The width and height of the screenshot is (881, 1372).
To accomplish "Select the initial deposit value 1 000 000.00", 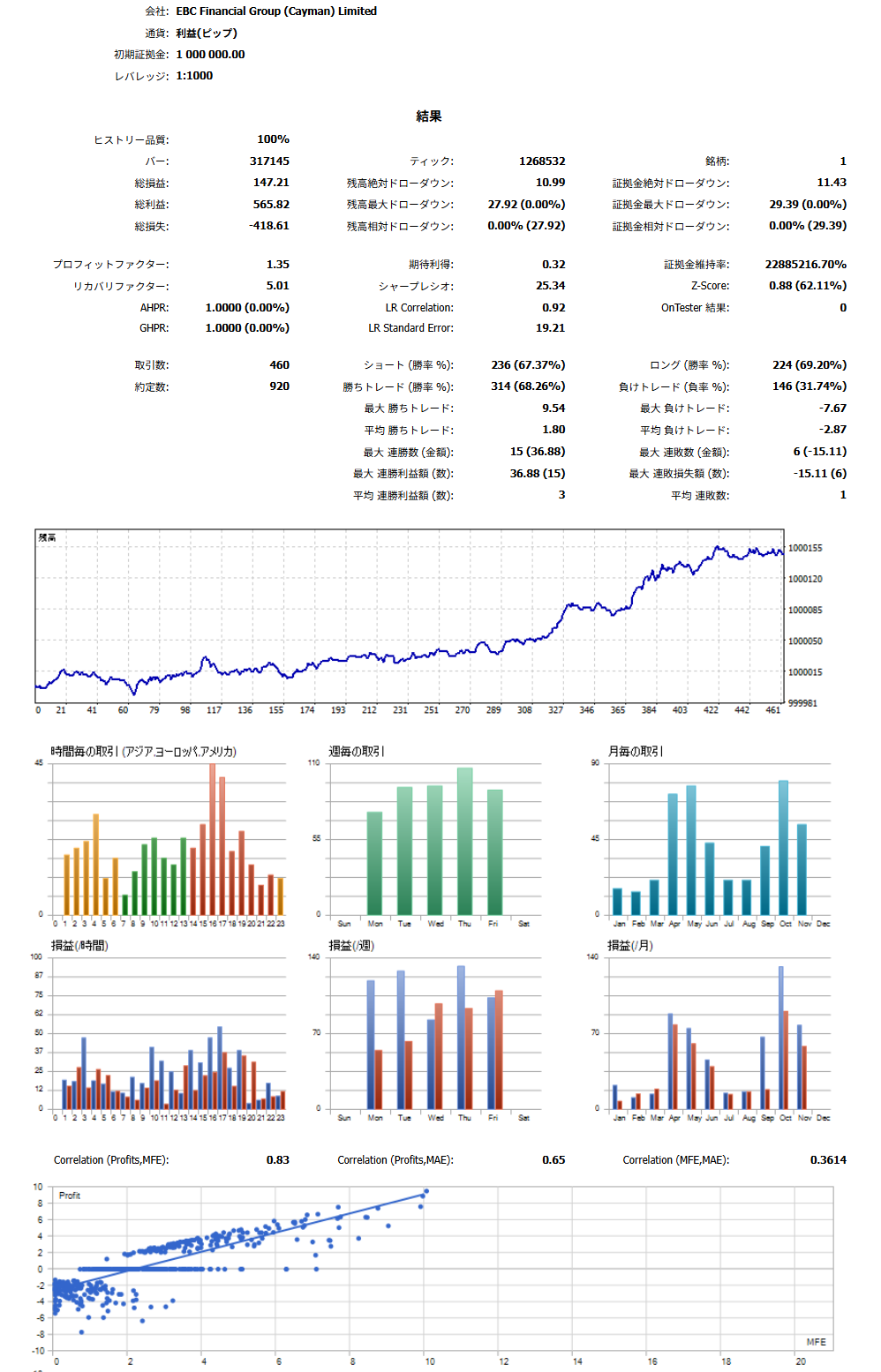I will (210, 55).
